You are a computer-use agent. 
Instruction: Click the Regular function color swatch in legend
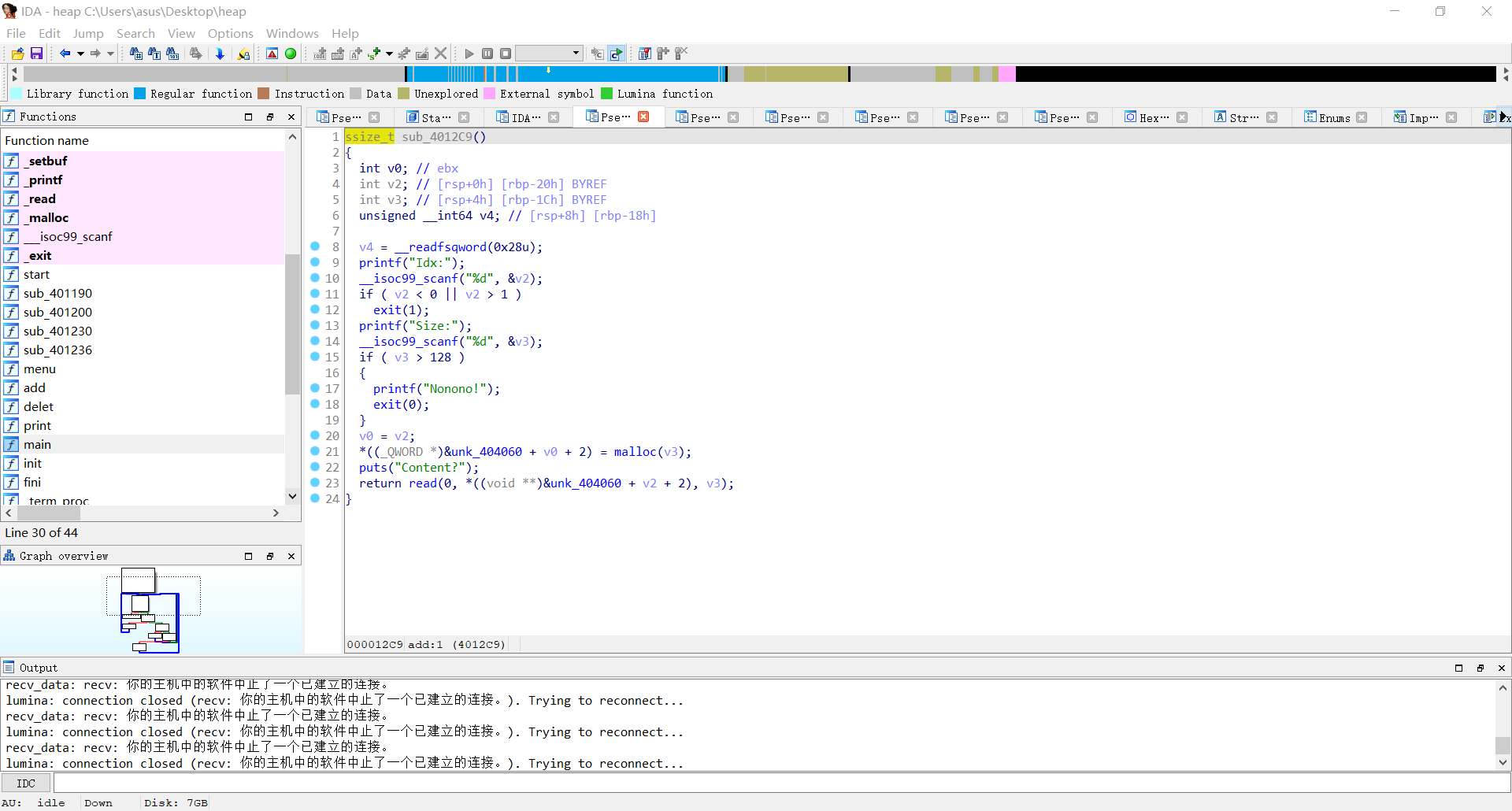140,94
